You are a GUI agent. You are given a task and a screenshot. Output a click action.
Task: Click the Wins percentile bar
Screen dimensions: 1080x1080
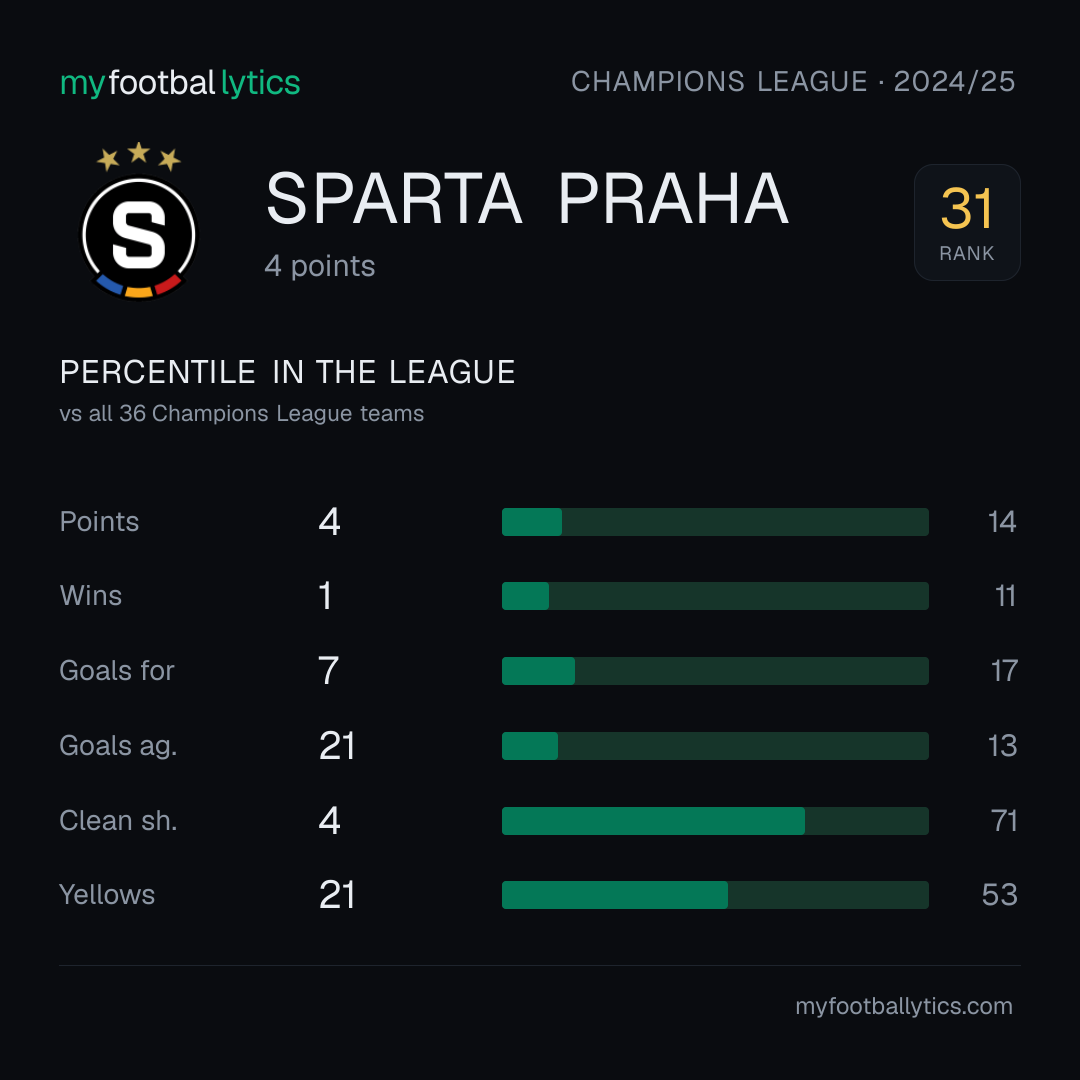coord(715,596)
